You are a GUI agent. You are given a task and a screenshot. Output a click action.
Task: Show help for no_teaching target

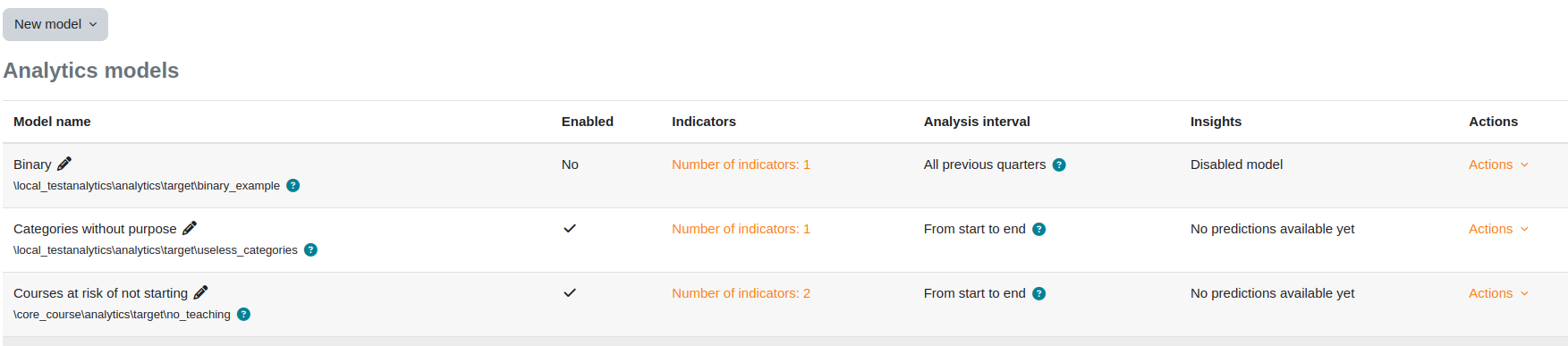[243, 315]
